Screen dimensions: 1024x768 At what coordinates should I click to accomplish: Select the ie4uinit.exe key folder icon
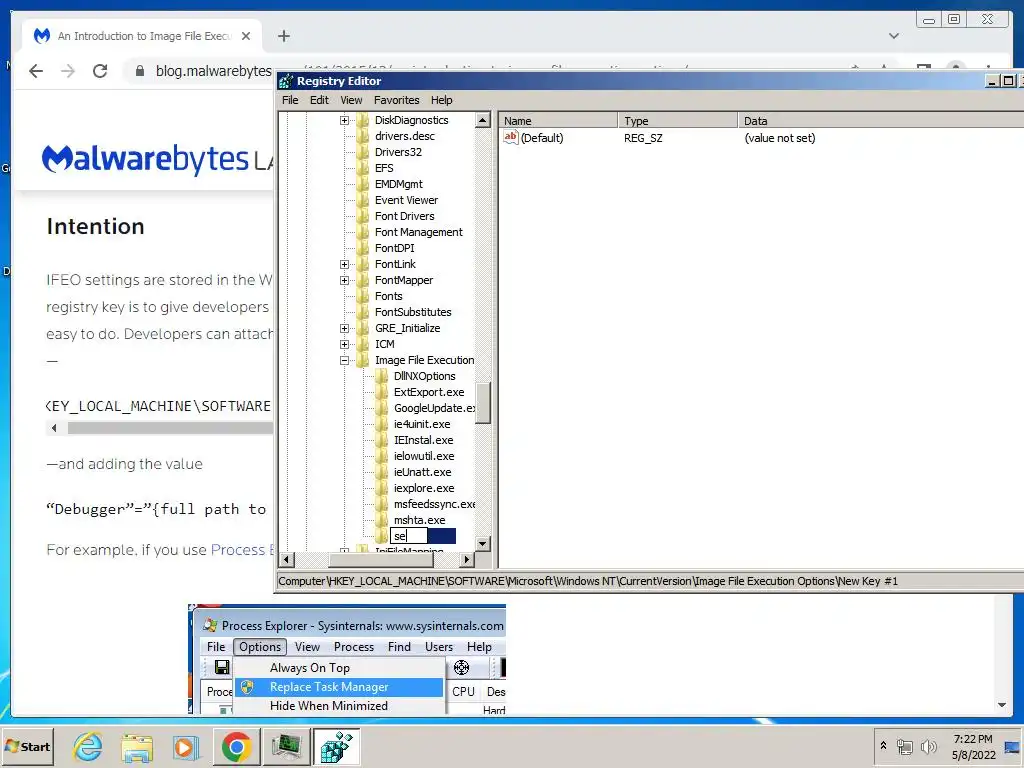[x=381, y=424]
